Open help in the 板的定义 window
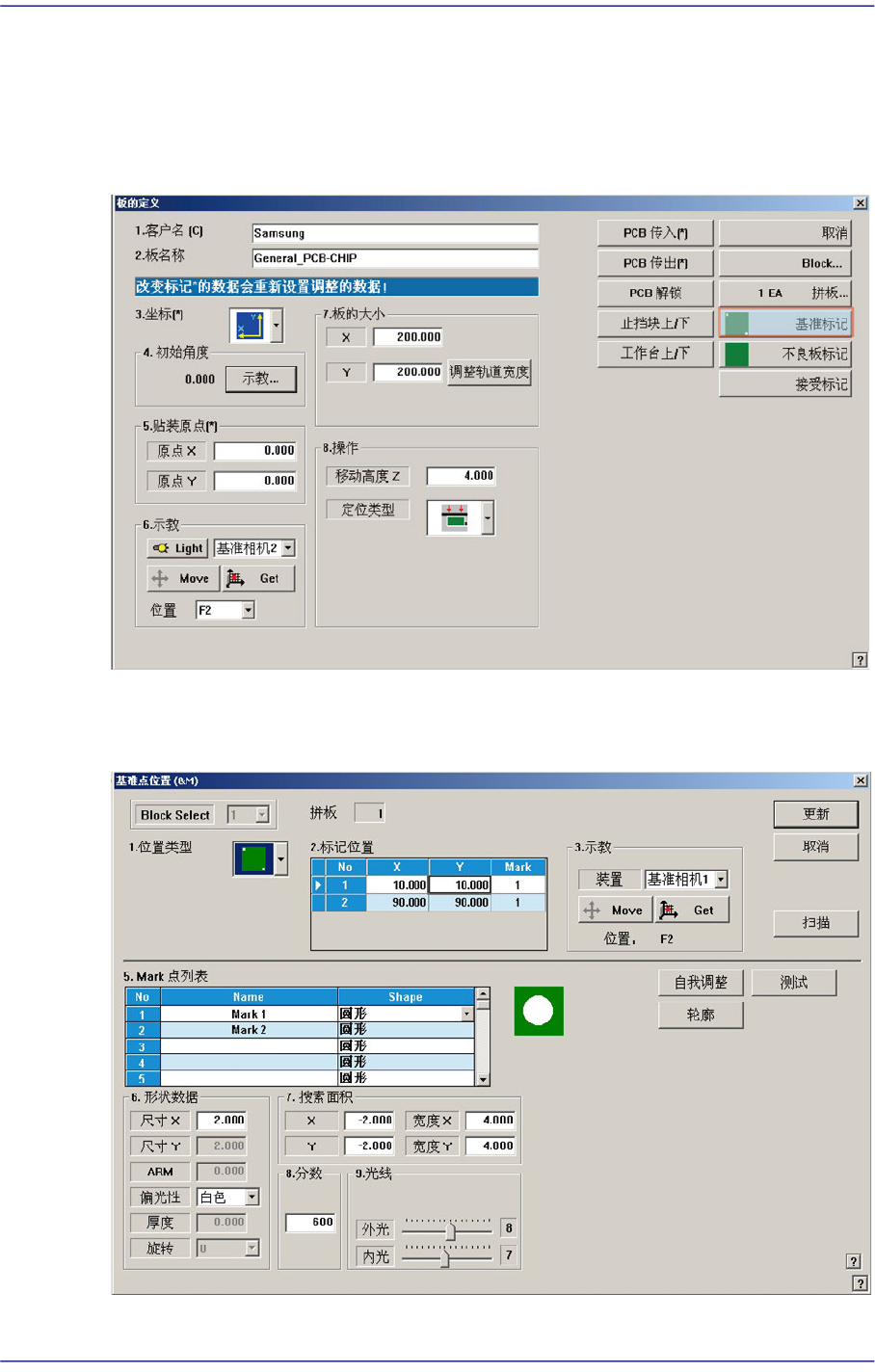Screen dimensions: 875x1372 860,660
